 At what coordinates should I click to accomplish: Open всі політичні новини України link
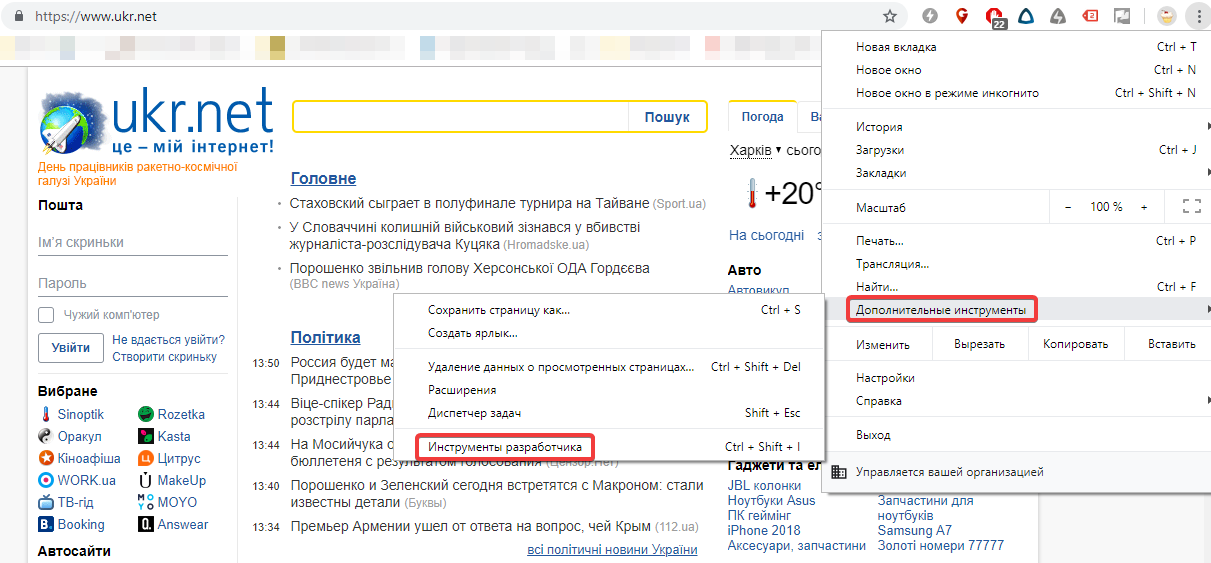[612, 549]
